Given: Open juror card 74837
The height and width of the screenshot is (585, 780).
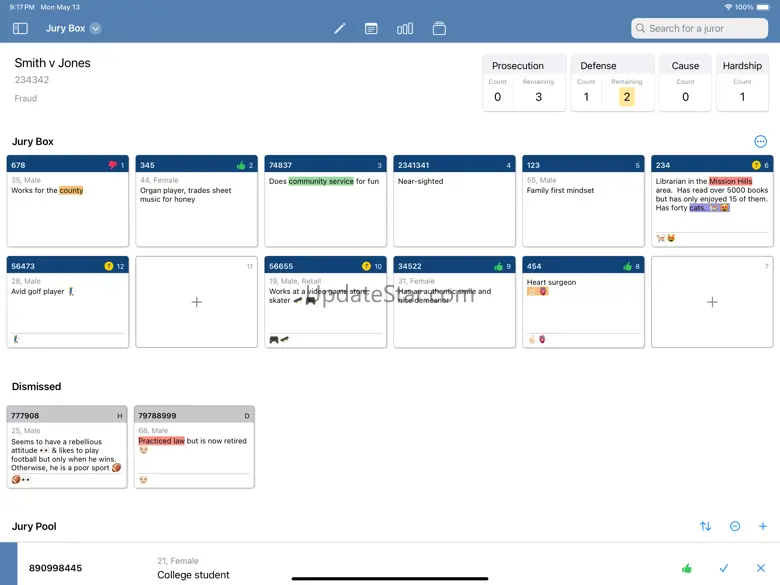Looking at the screenshot, I should [325, 201].
